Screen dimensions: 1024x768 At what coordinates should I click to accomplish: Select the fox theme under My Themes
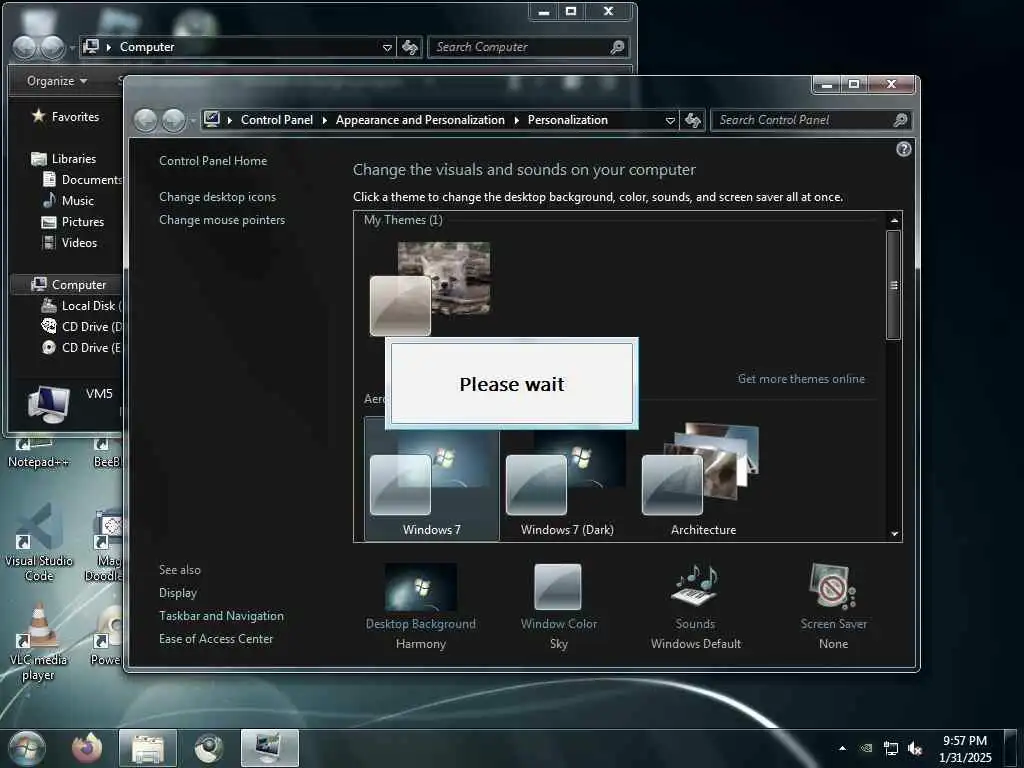click(x=430, y=288)
